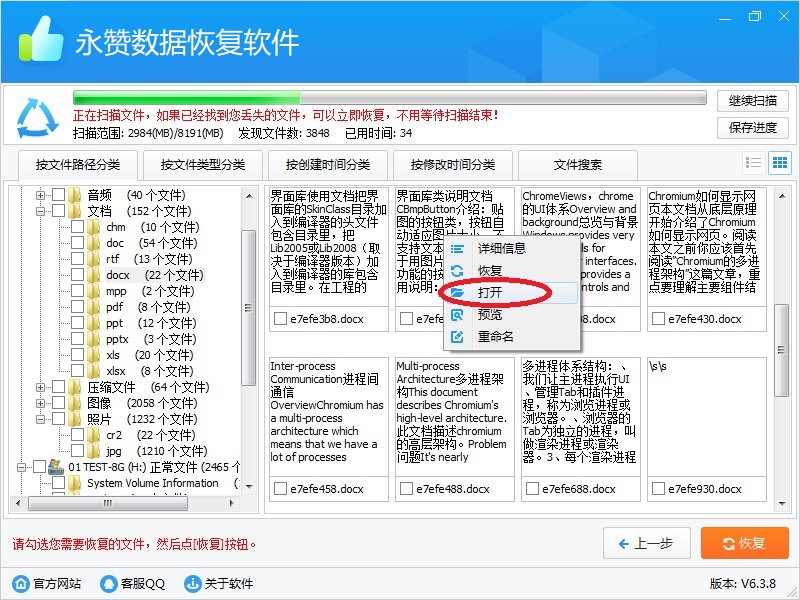Click the rename icon in context menu
This screenshot has width=800, height=600.
pos(458,337)
